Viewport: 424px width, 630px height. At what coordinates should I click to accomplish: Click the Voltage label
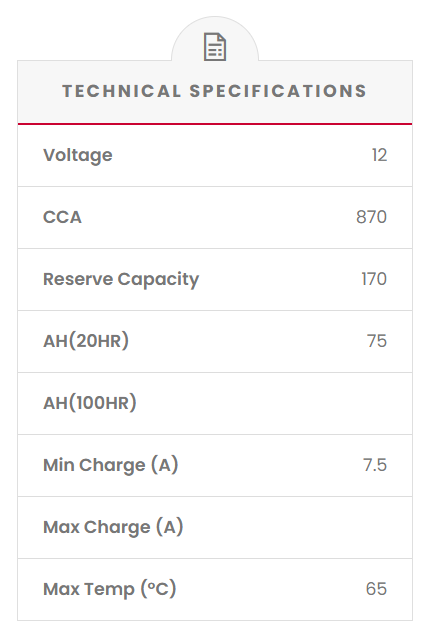78,155
